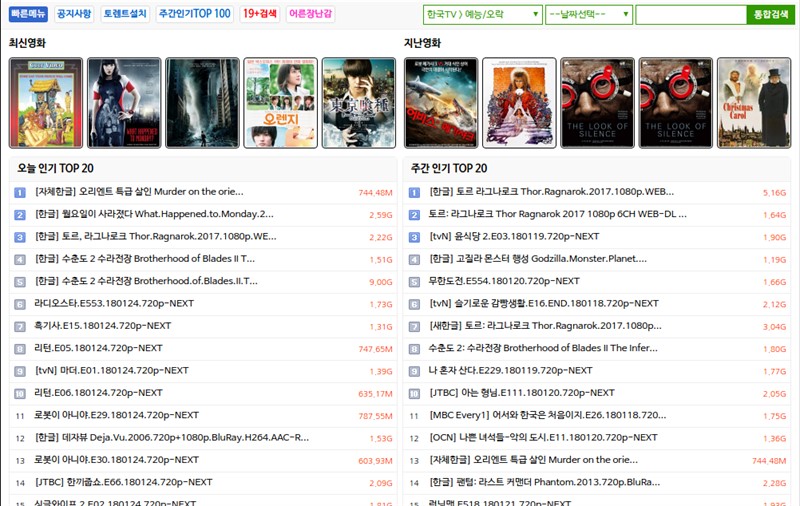Image resolution: width=800 pixels, height=506 pixels.
Task: Click rank 9 badge beside [tvN] 마더.E01
Action: [20, 371]
